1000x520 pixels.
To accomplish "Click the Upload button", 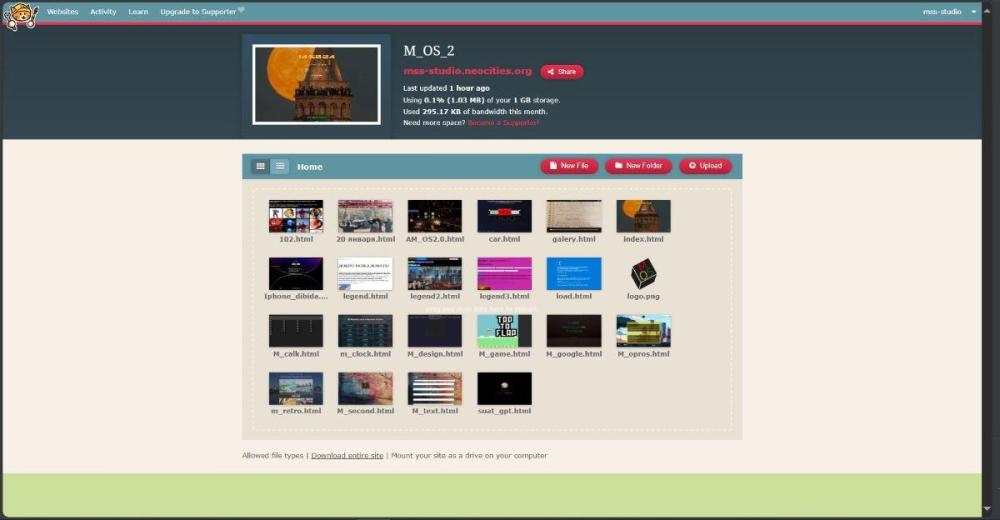I will (705, 166).
